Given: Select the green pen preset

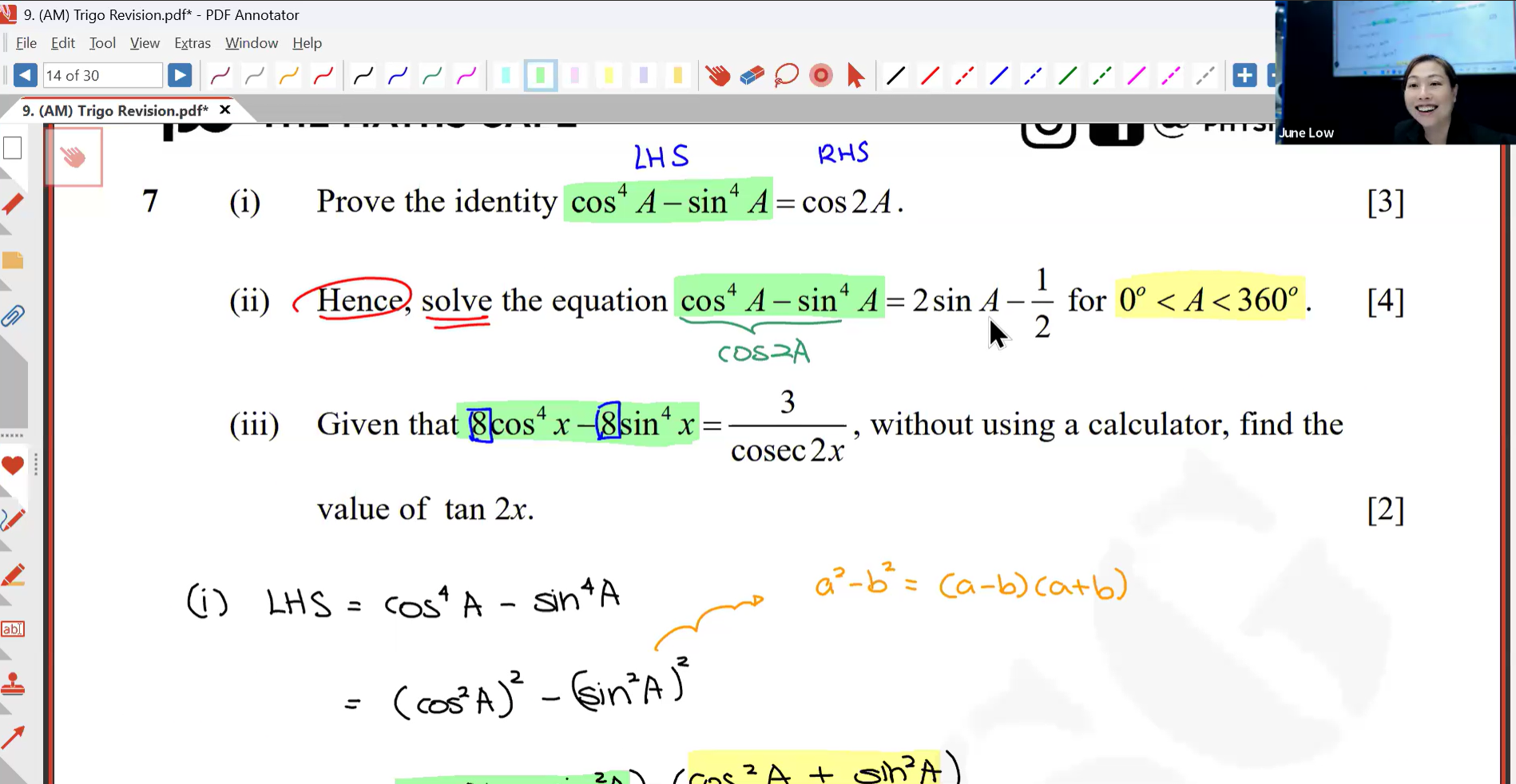Looking at the screenshot, I should tap(432, 76).
